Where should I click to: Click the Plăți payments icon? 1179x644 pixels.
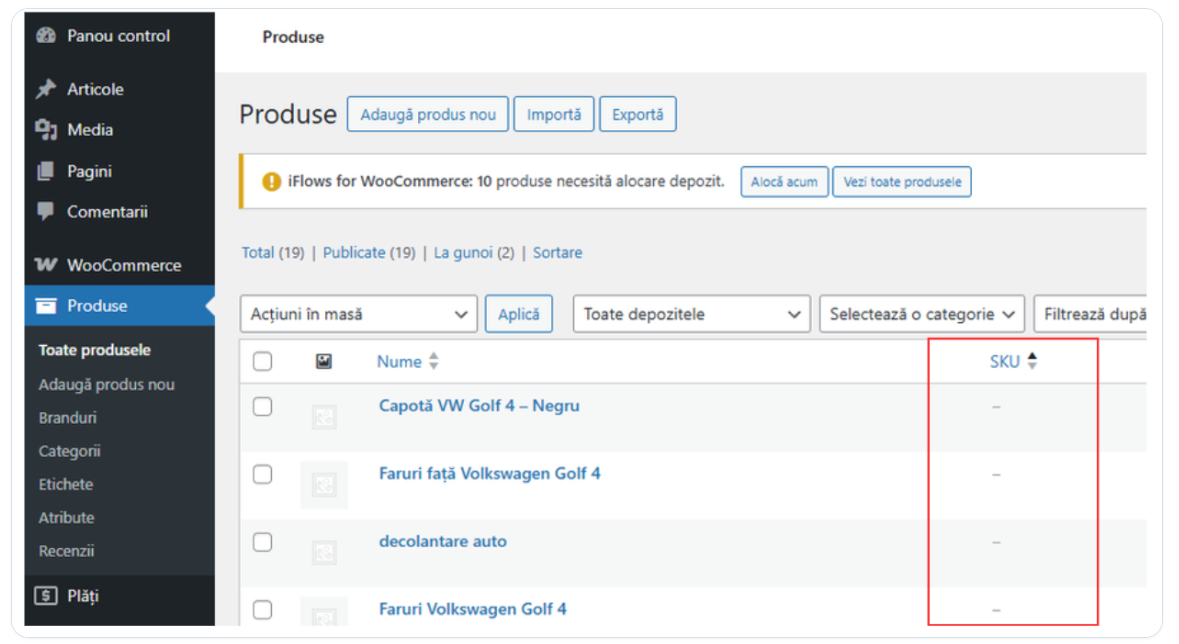click(x=45, y=596)
